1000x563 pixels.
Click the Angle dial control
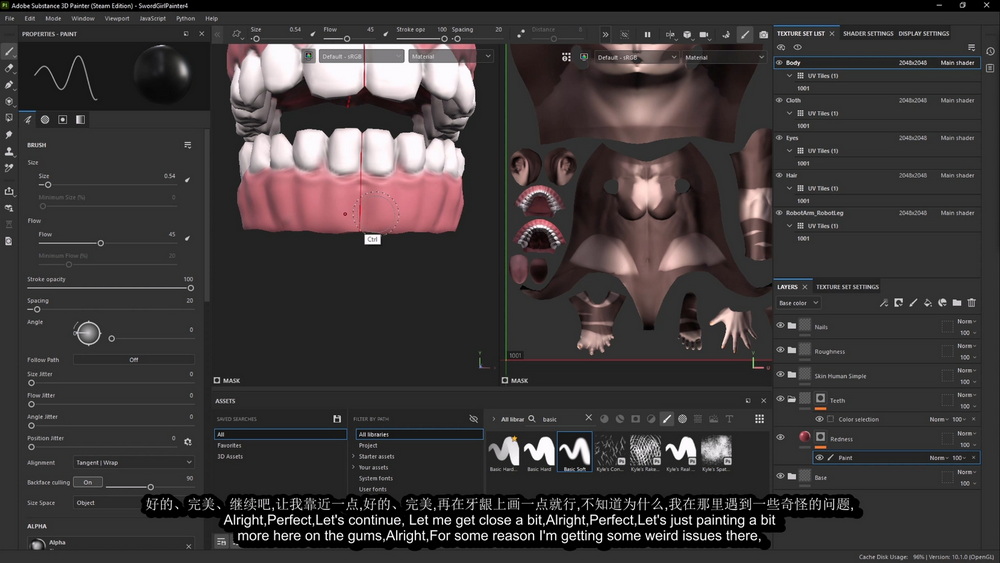88,333
